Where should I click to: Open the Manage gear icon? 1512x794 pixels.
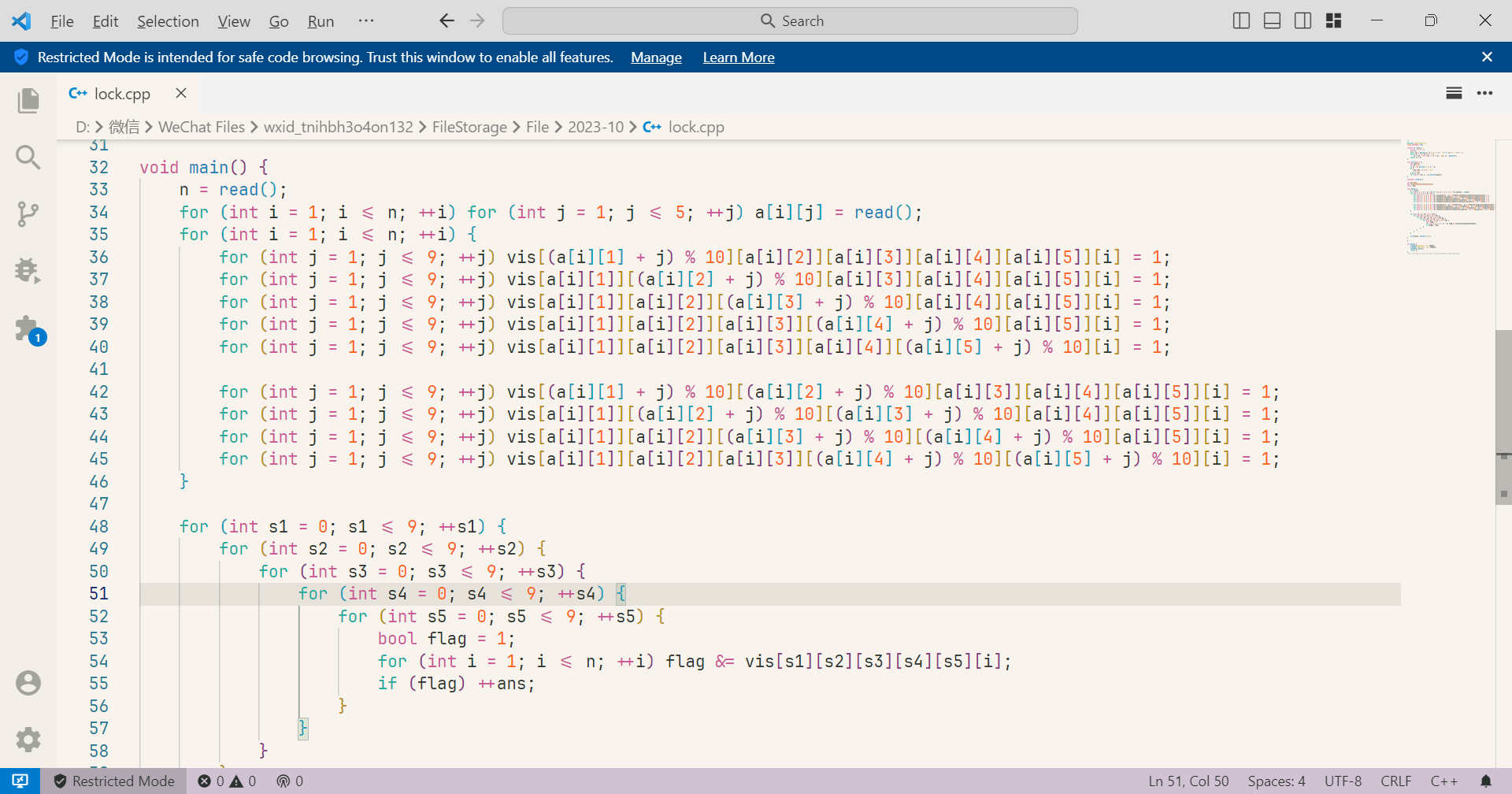click(x=28, y=740)
